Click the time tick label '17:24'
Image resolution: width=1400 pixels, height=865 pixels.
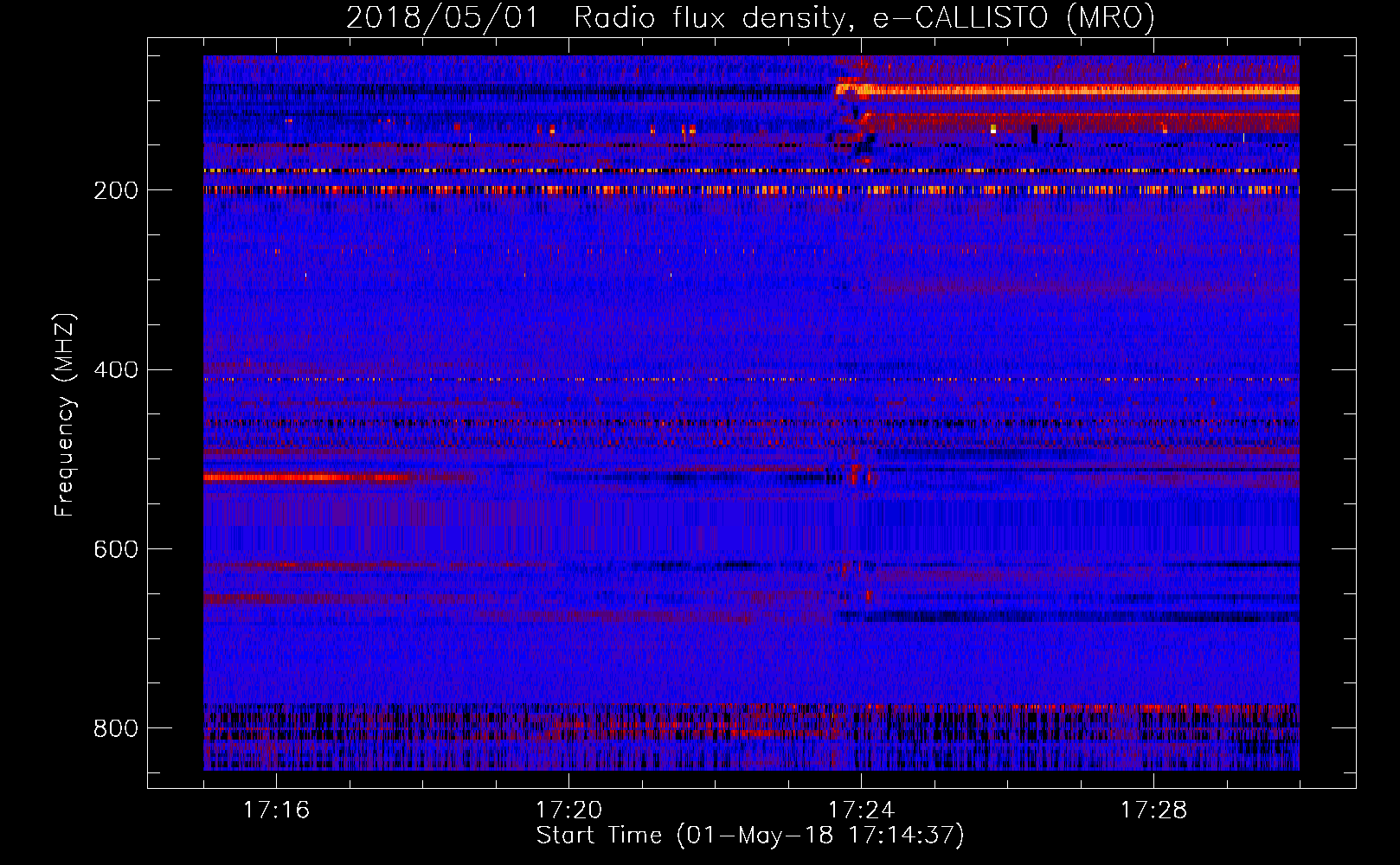click(861, 811)
